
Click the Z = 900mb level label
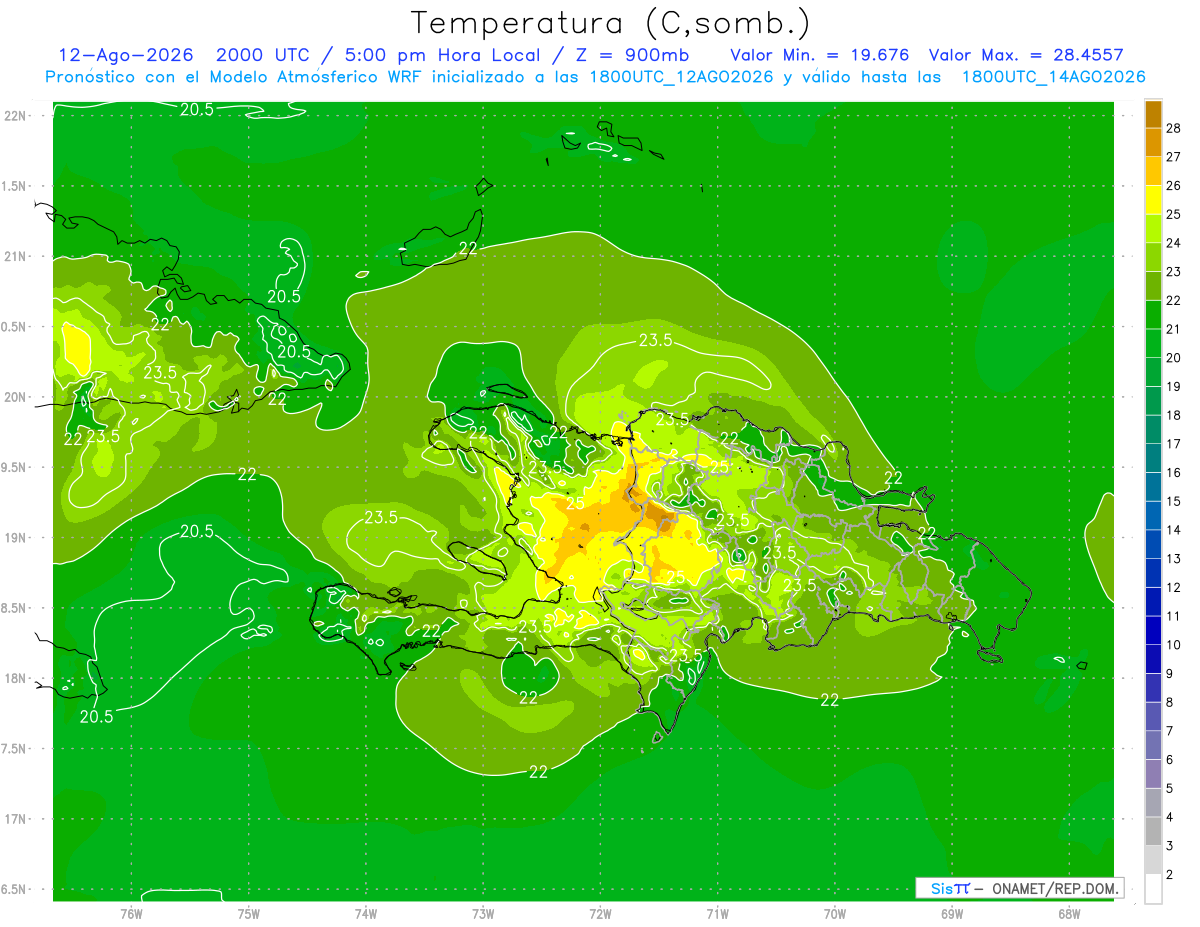tap(629, 55)
